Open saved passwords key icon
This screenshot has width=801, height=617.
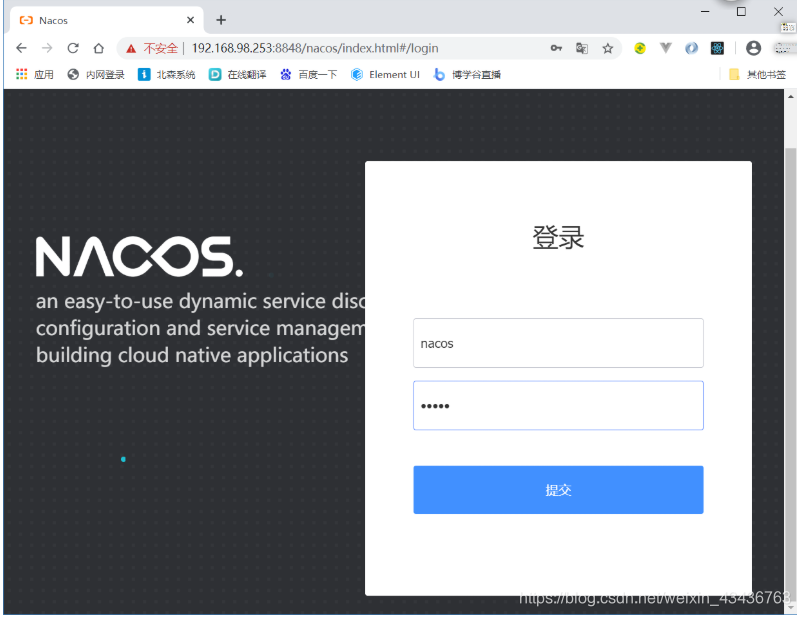click(556, 48)
